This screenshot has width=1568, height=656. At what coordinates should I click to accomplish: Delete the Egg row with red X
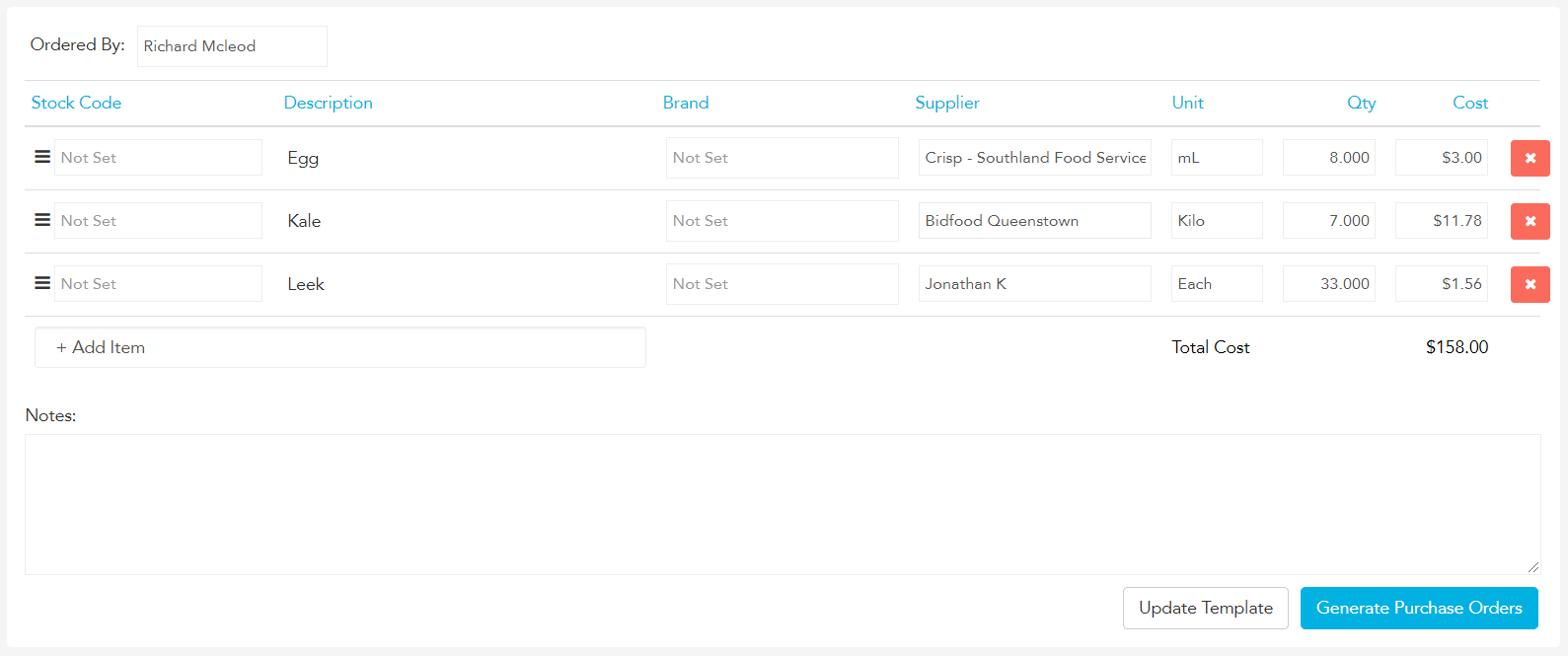coord(1530,158)
